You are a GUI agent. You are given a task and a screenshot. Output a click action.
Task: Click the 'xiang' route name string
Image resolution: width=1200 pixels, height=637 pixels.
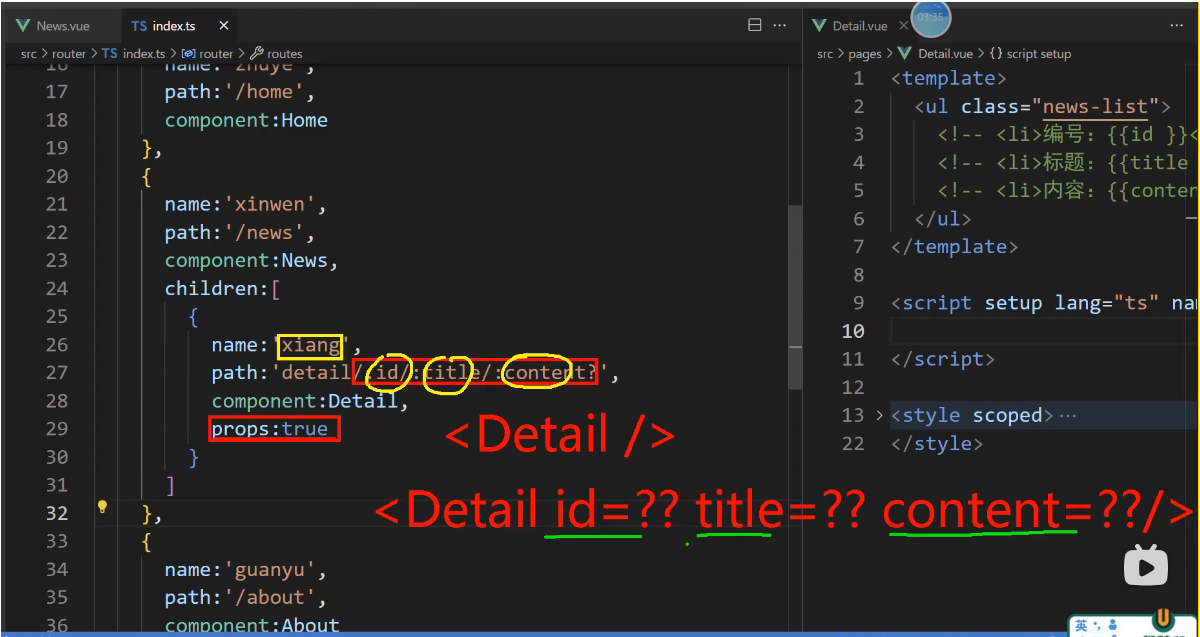tap(310, 346)
